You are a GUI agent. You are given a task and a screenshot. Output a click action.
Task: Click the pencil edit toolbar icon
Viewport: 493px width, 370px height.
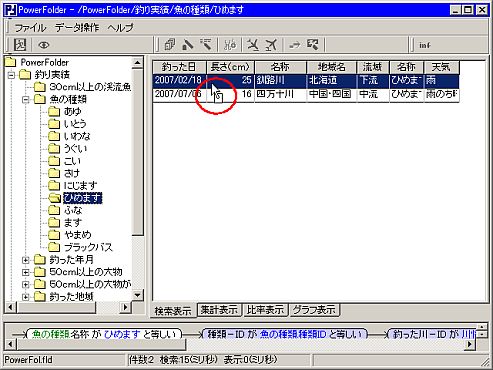coord(188,45)
